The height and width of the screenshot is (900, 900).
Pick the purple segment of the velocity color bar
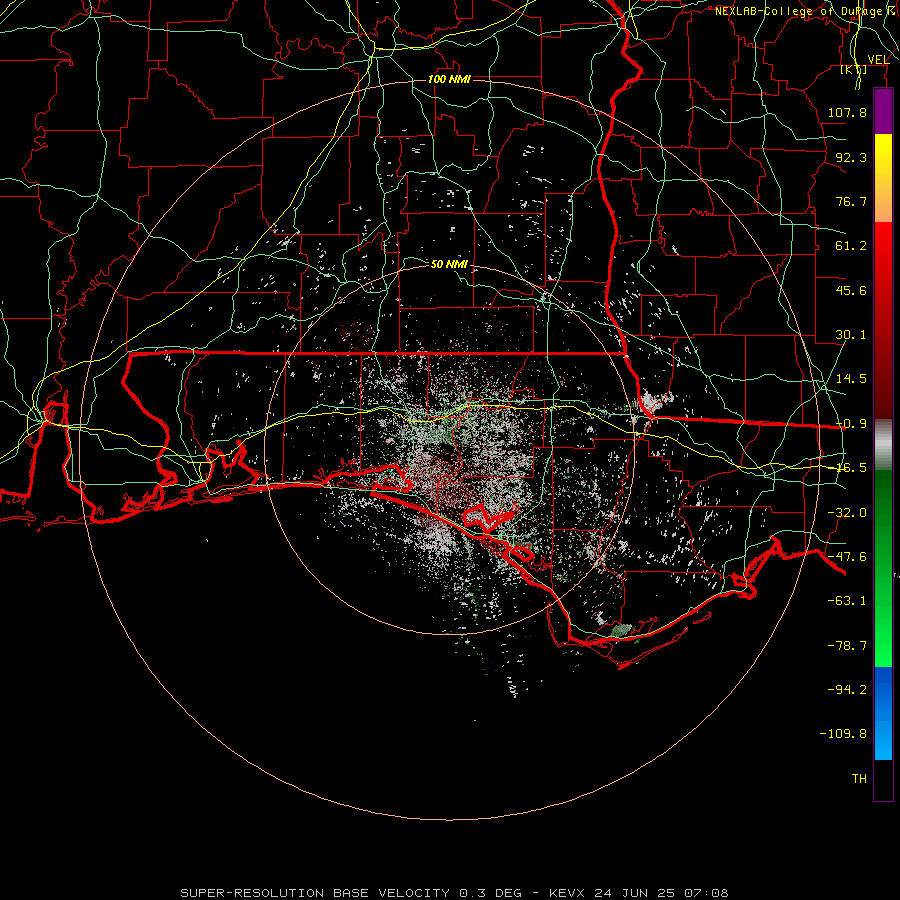pyautogui.click(x=883, y=112)
